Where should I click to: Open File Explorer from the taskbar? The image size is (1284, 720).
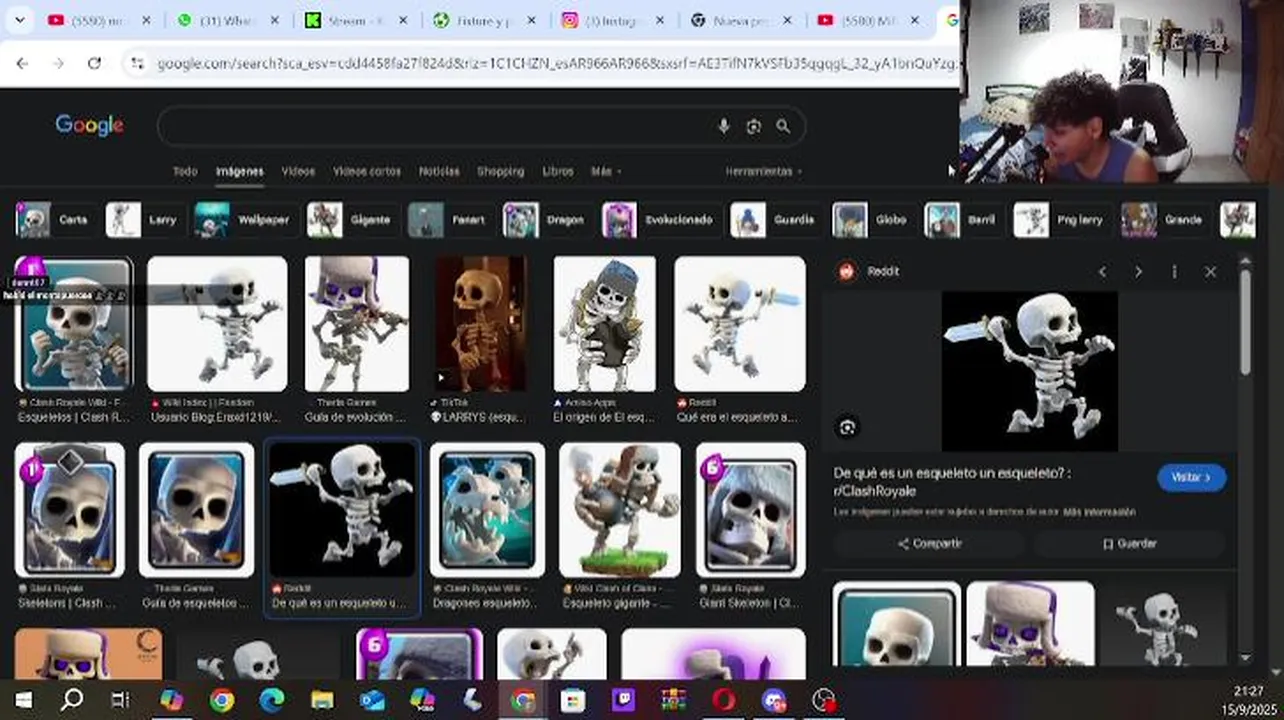[x=322, y=700]
